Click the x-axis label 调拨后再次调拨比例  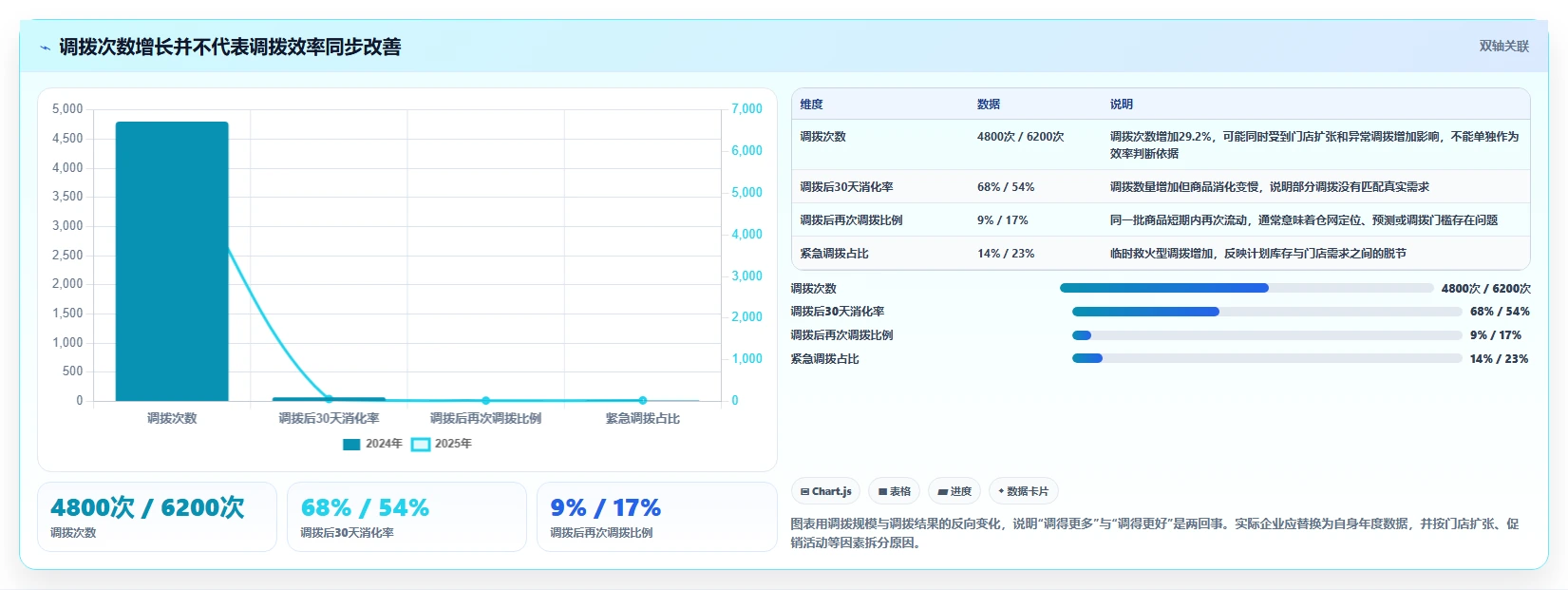(485, 418)
